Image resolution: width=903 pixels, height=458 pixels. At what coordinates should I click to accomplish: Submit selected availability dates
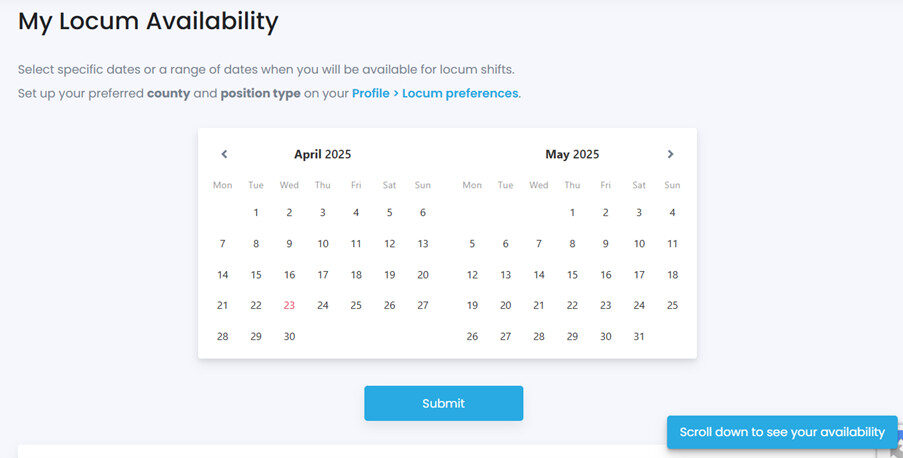[443, 403]
